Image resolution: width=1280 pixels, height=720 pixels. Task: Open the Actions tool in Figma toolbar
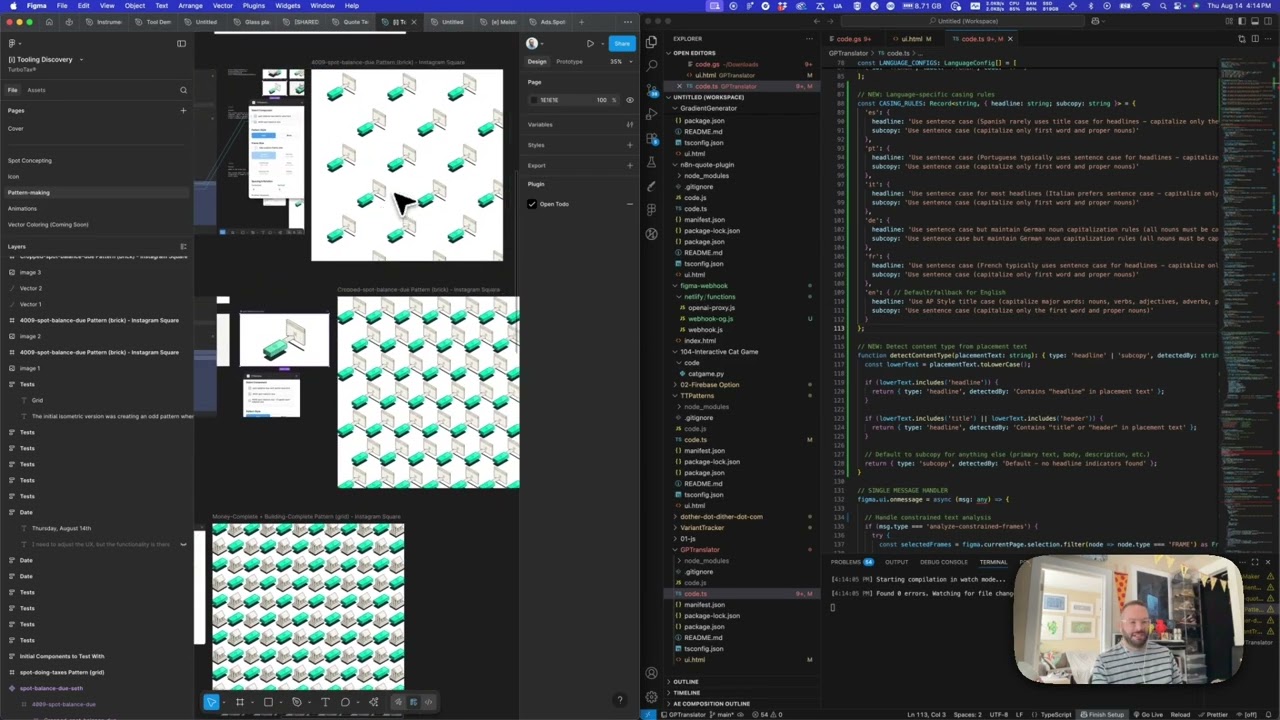373,702
